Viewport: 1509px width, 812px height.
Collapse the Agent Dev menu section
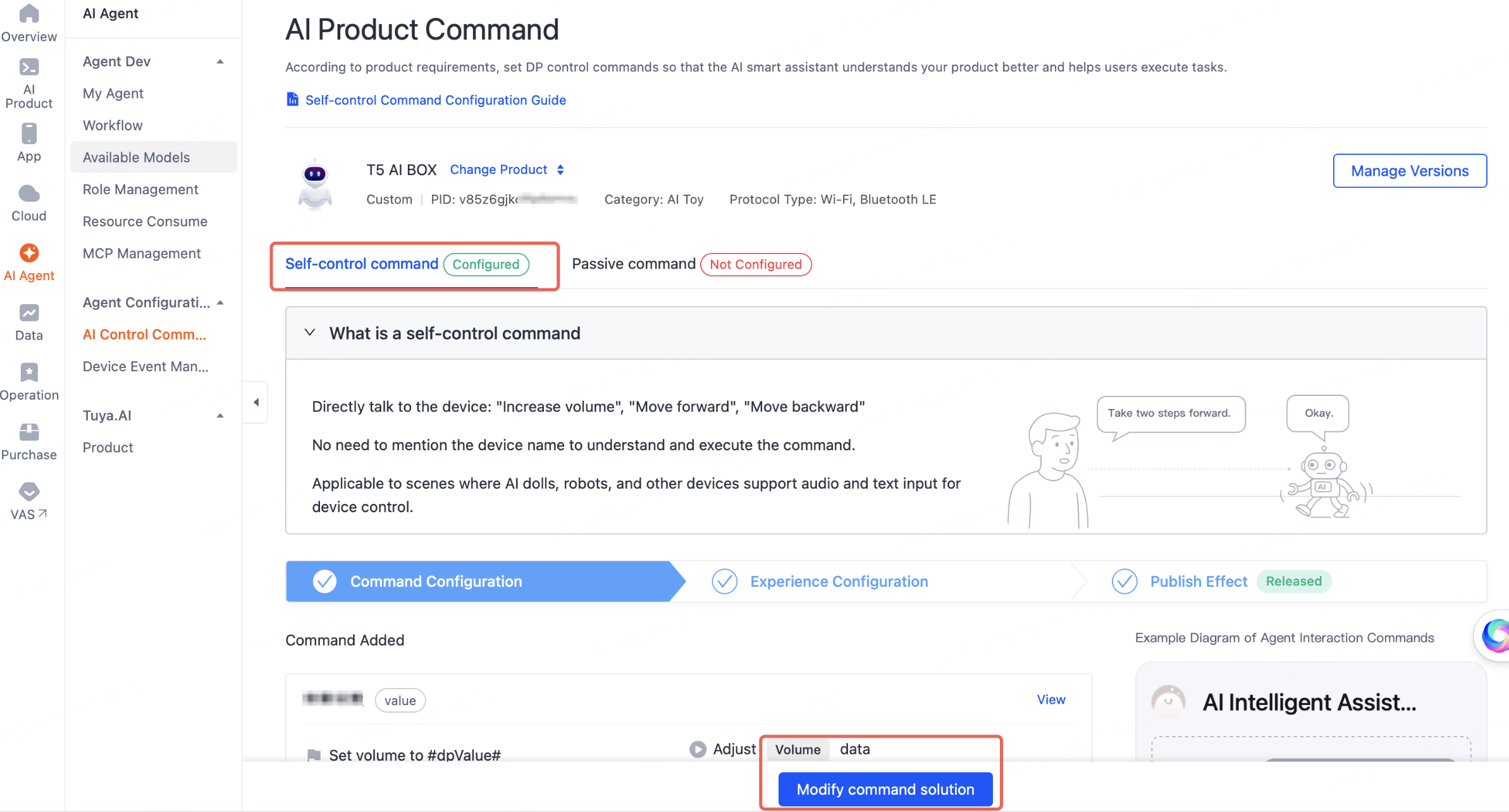click(220, 61)
